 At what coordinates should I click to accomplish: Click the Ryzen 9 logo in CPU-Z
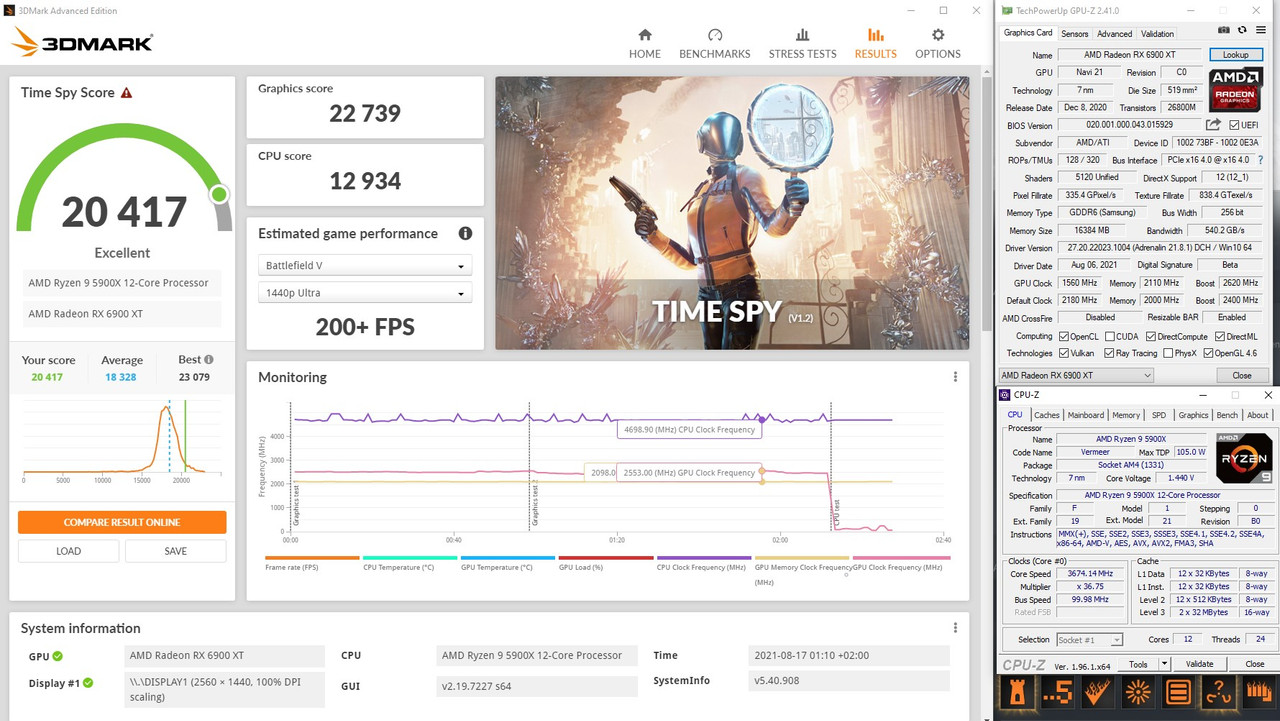[x=1244, y=458]
